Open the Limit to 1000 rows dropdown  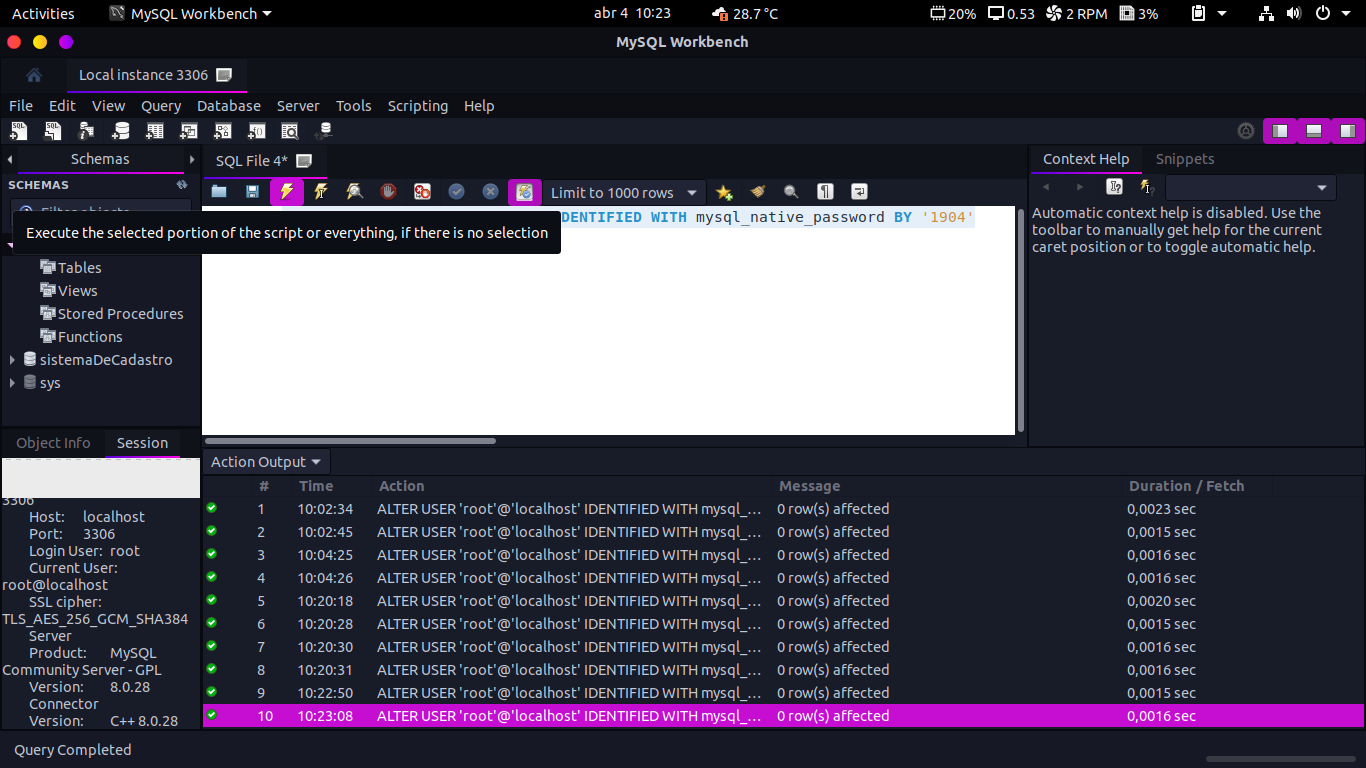coord(624,192)
